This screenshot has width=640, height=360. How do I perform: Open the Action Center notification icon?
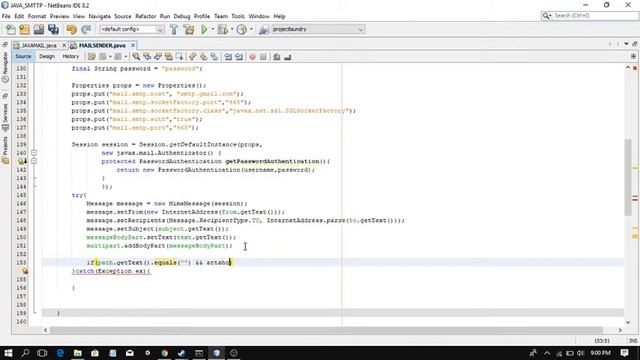tap(624, 353)
